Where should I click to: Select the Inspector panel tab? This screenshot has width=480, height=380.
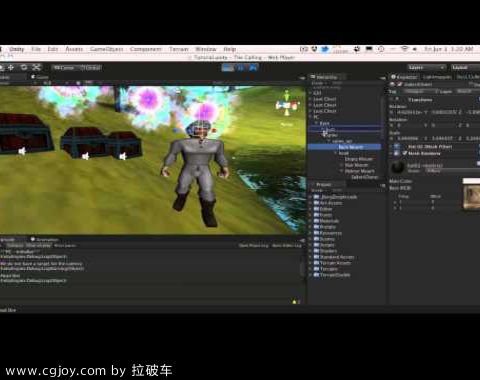(x=404, y=77)
